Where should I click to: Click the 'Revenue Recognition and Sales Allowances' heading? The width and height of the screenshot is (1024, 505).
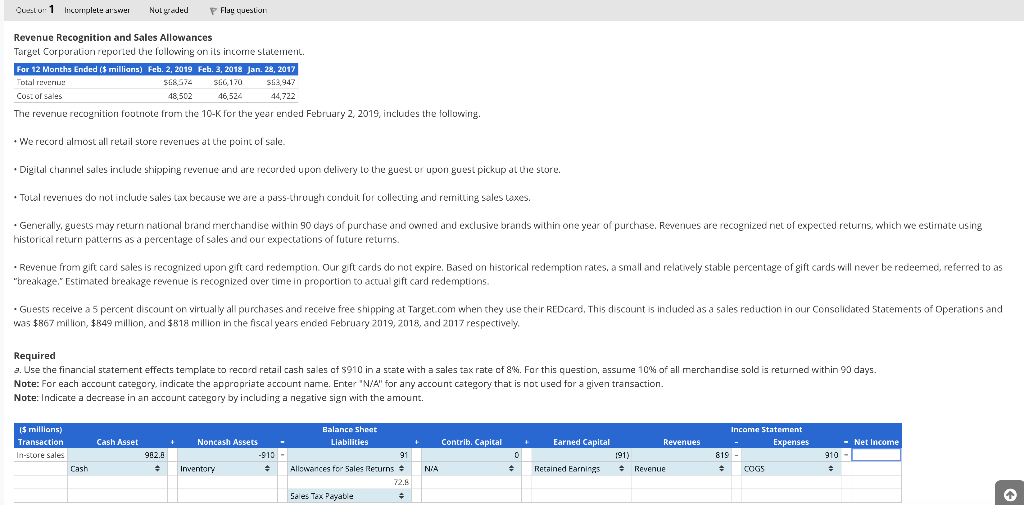click(x=113, y=38)
